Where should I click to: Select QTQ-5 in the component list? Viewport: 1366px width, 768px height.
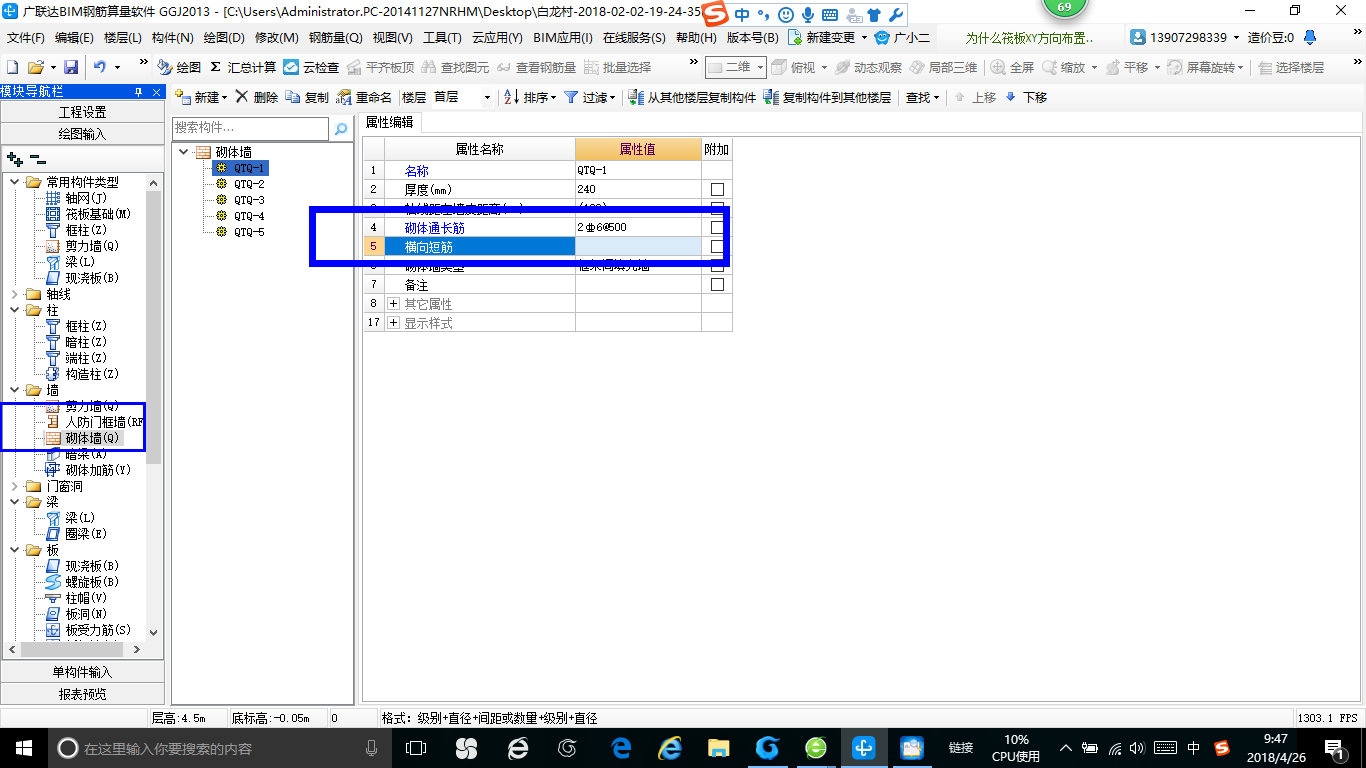(249, 232)
